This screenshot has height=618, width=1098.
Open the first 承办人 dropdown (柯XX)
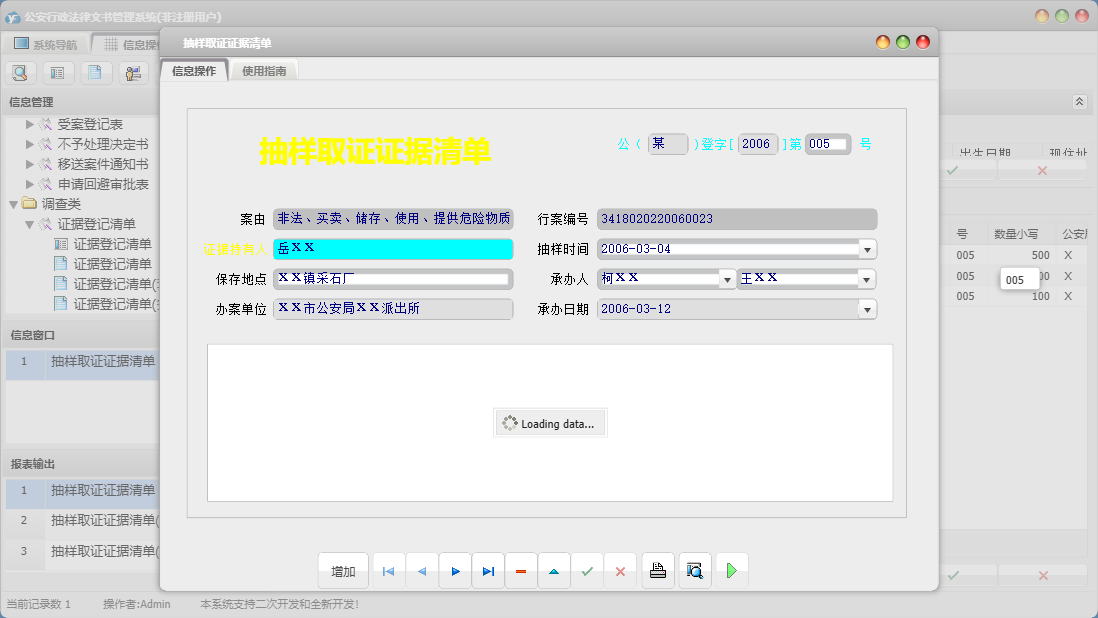[727, 279]
